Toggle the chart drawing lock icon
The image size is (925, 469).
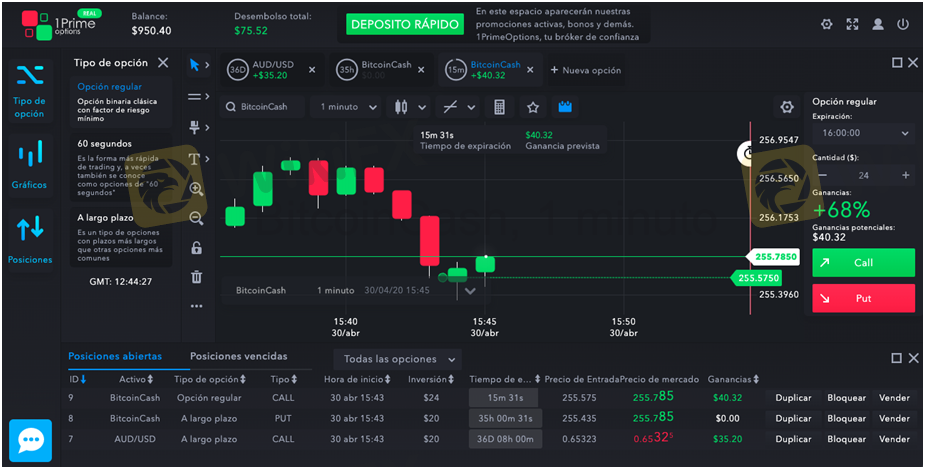pyautogui.click(x=196, y=248)
